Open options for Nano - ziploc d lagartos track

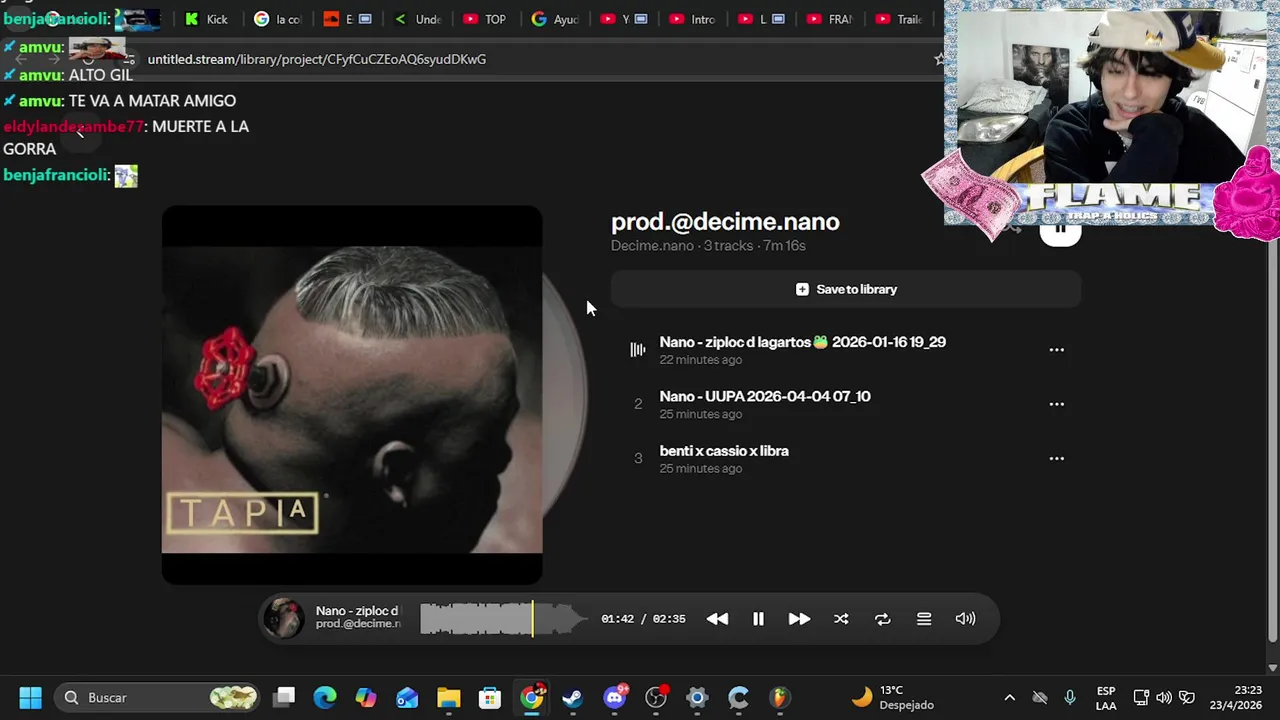click(x=1056, y=350)
